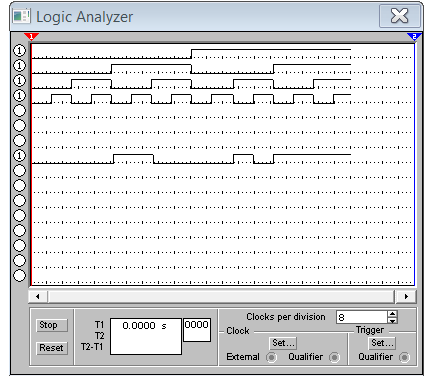Increase Clocks per division value
The height and width of the screenshot is (381, 429).
[393, 314]
